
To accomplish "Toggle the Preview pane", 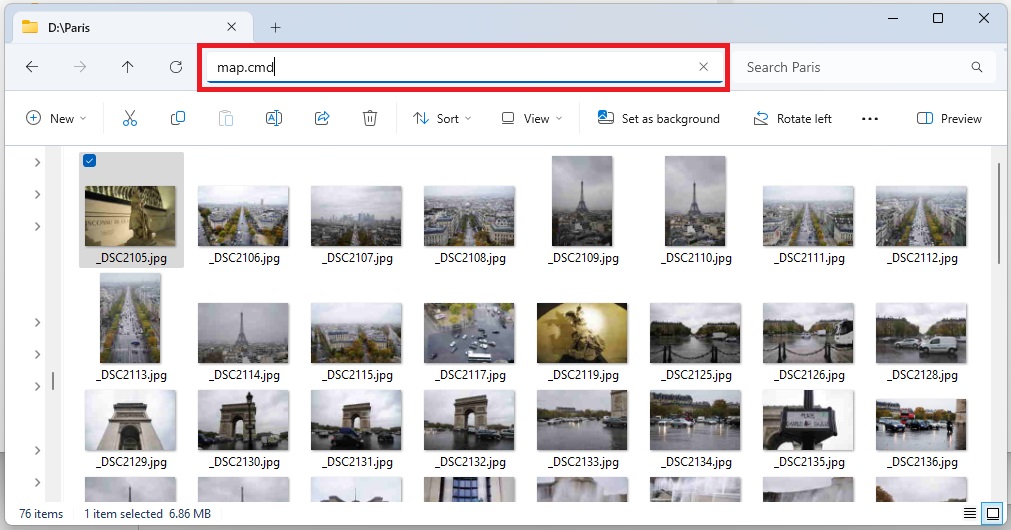I will click(949, 119).
